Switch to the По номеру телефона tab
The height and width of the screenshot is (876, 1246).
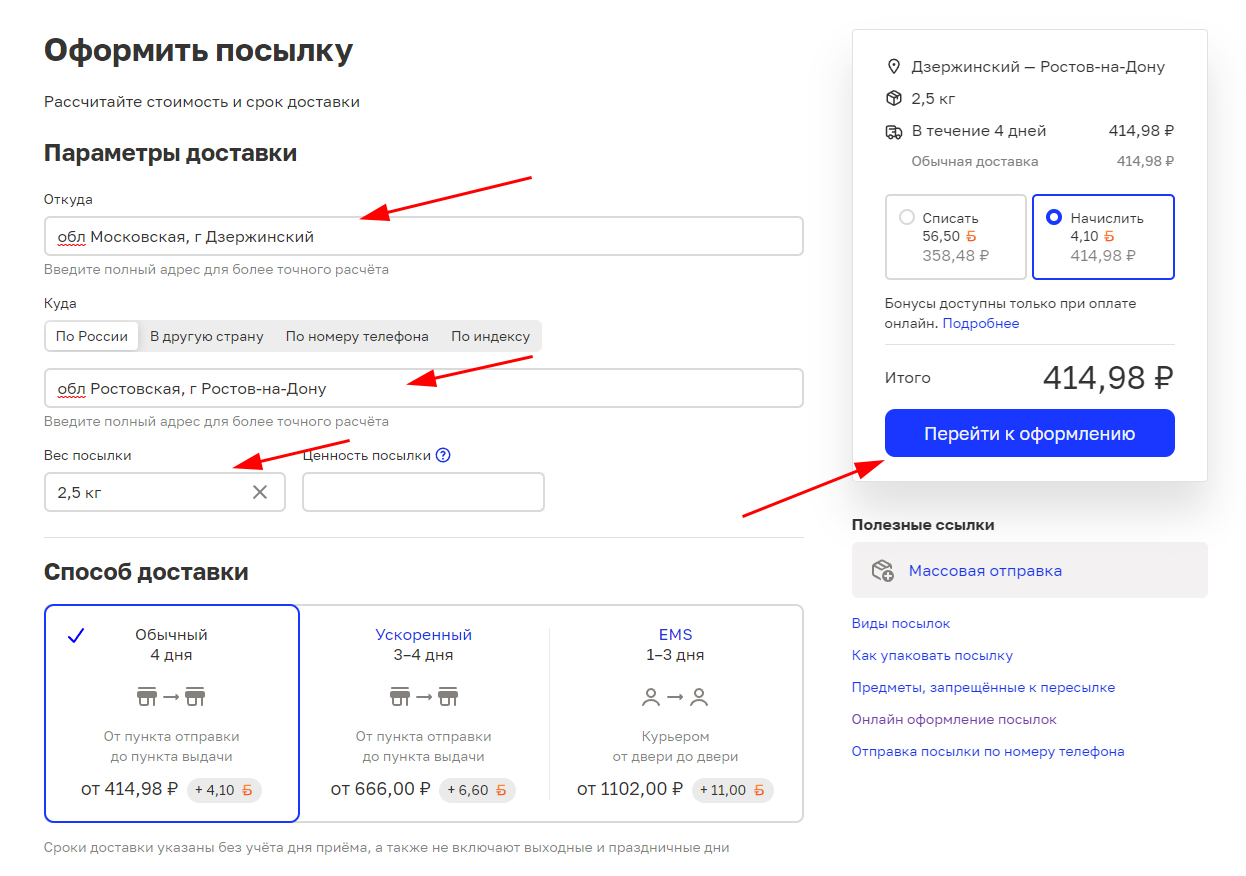click(357, 336)
